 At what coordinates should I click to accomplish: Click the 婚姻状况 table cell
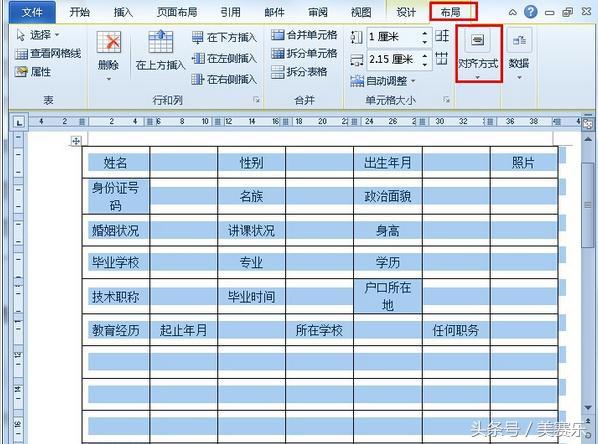(x=116, y=230)
